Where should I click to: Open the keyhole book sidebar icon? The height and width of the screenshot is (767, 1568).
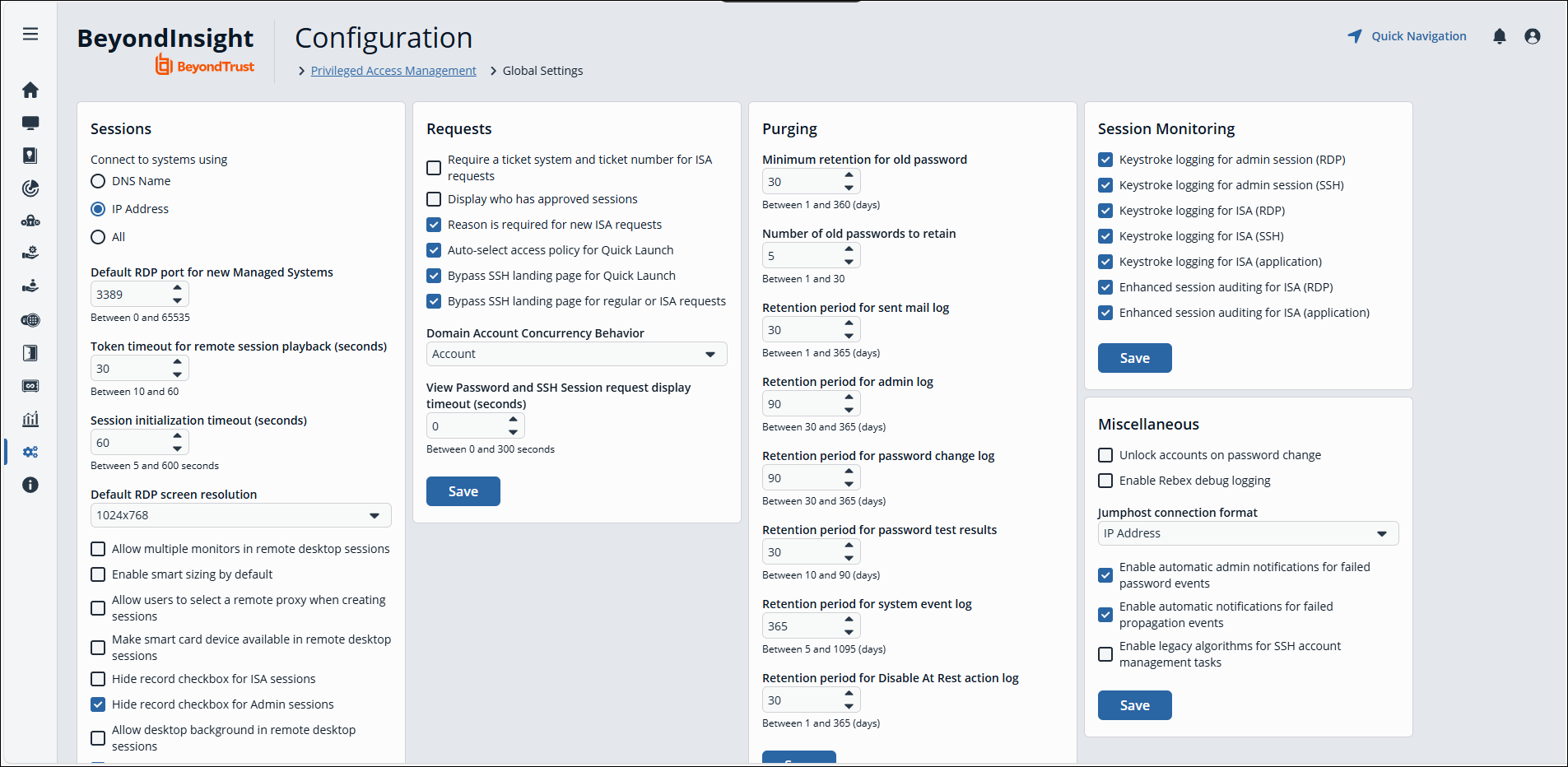click(x=30, y=156)
